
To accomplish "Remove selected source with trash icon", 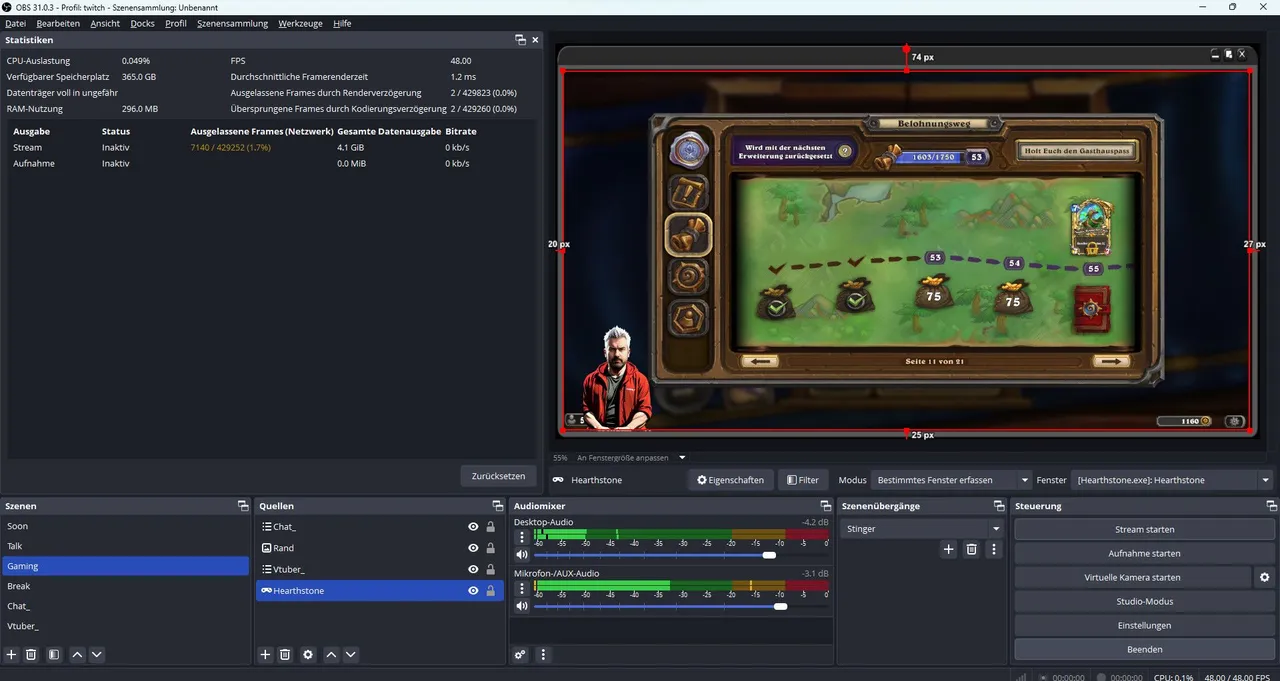I will [x=285, y=654].
